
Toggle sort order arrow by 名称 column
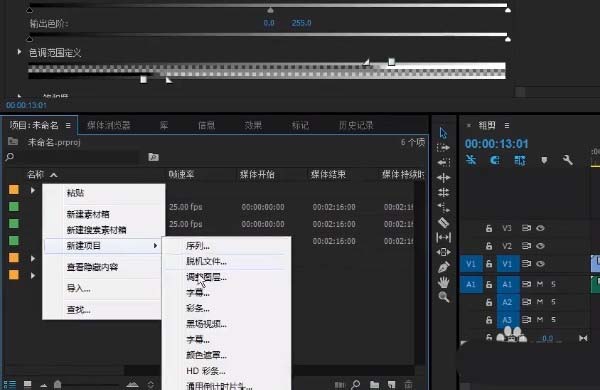pos(54,175)
